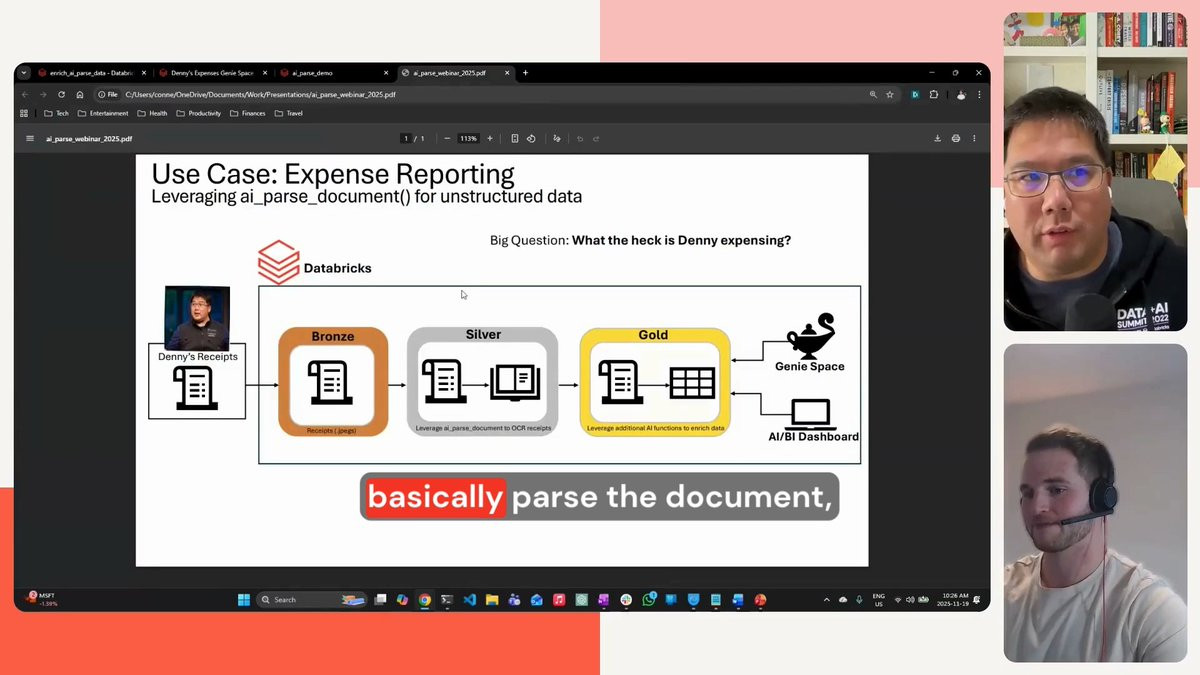Open a new browser tab
1200x675 pixels.
click(x=525, y=73)
